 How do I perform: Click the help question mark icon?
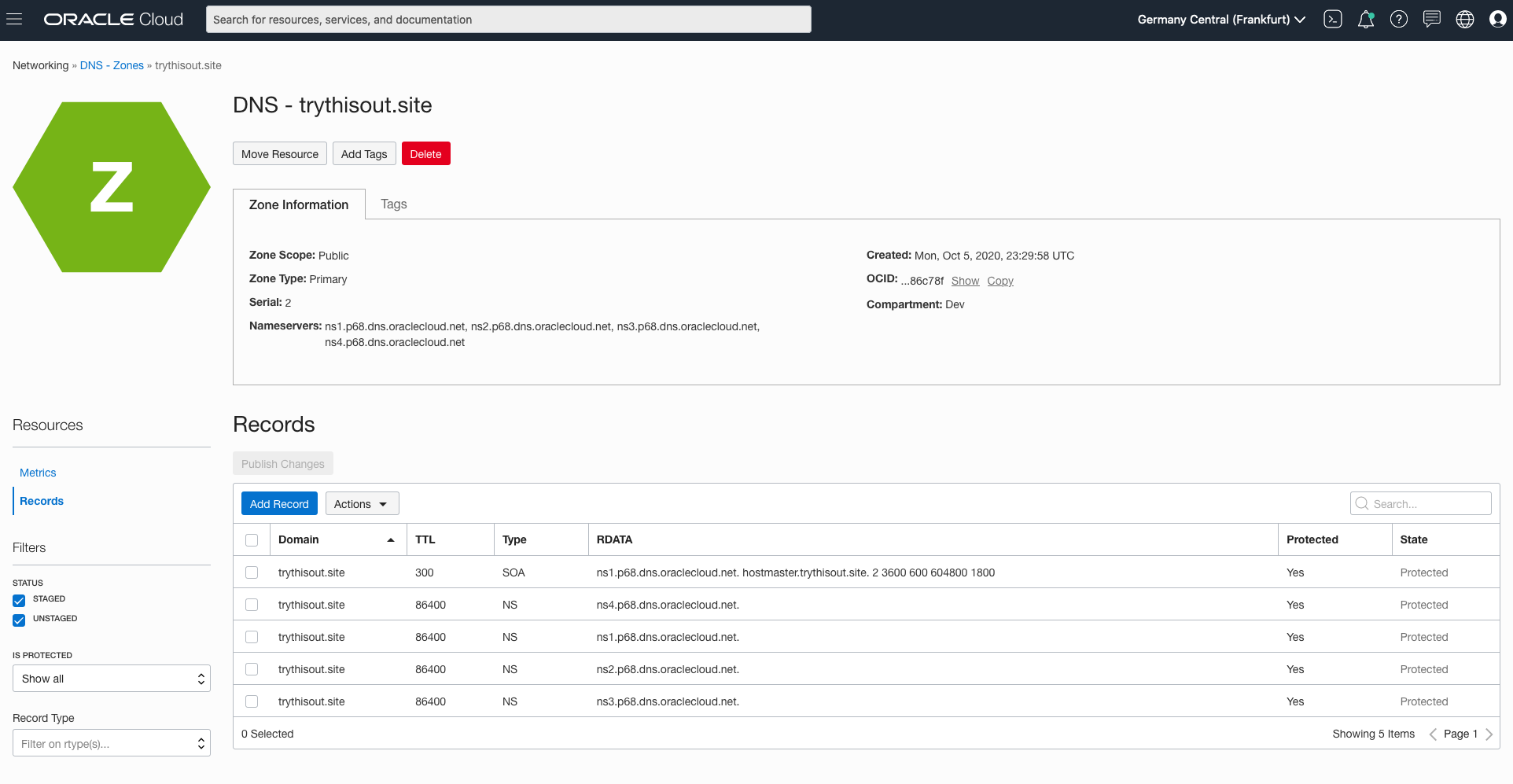(1398, 20)
